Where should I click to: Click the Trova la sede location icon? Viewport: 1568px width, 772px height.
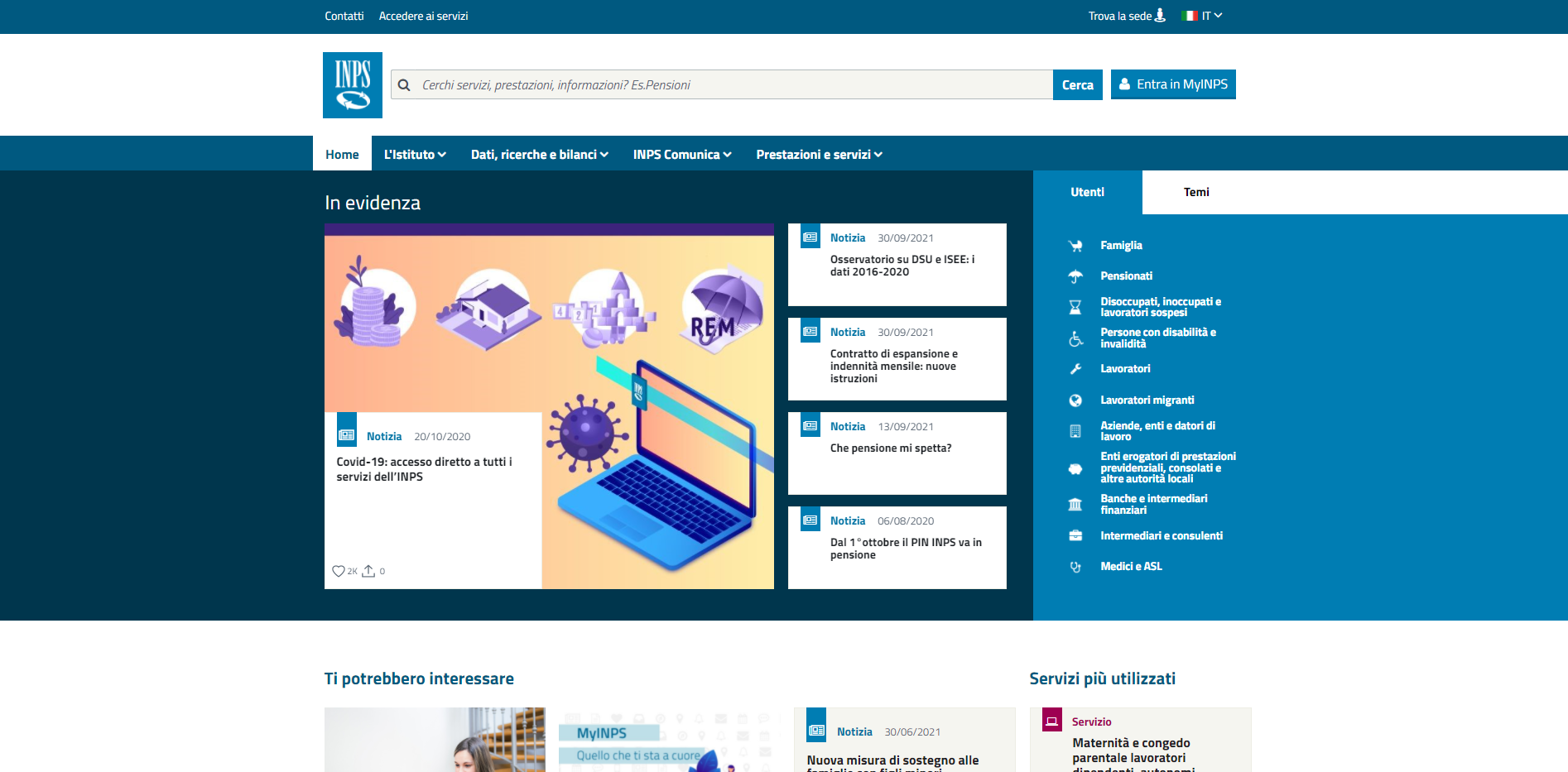click(x=1160, y=15)
